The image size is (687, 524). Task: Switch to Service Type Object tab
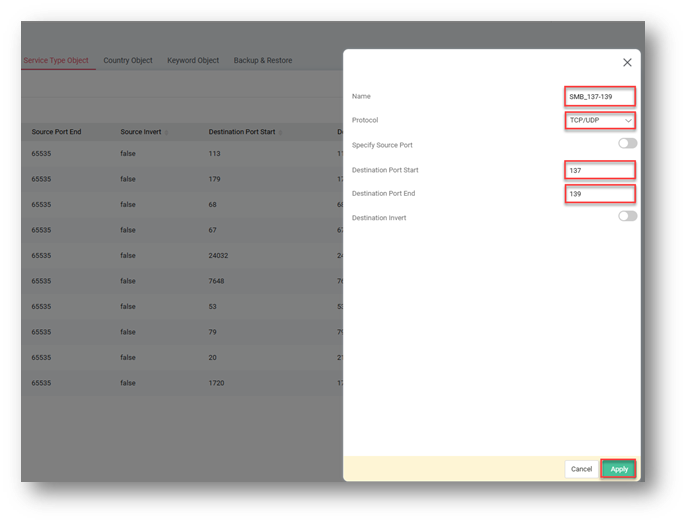pyautogui.click(x=56, y=60)
